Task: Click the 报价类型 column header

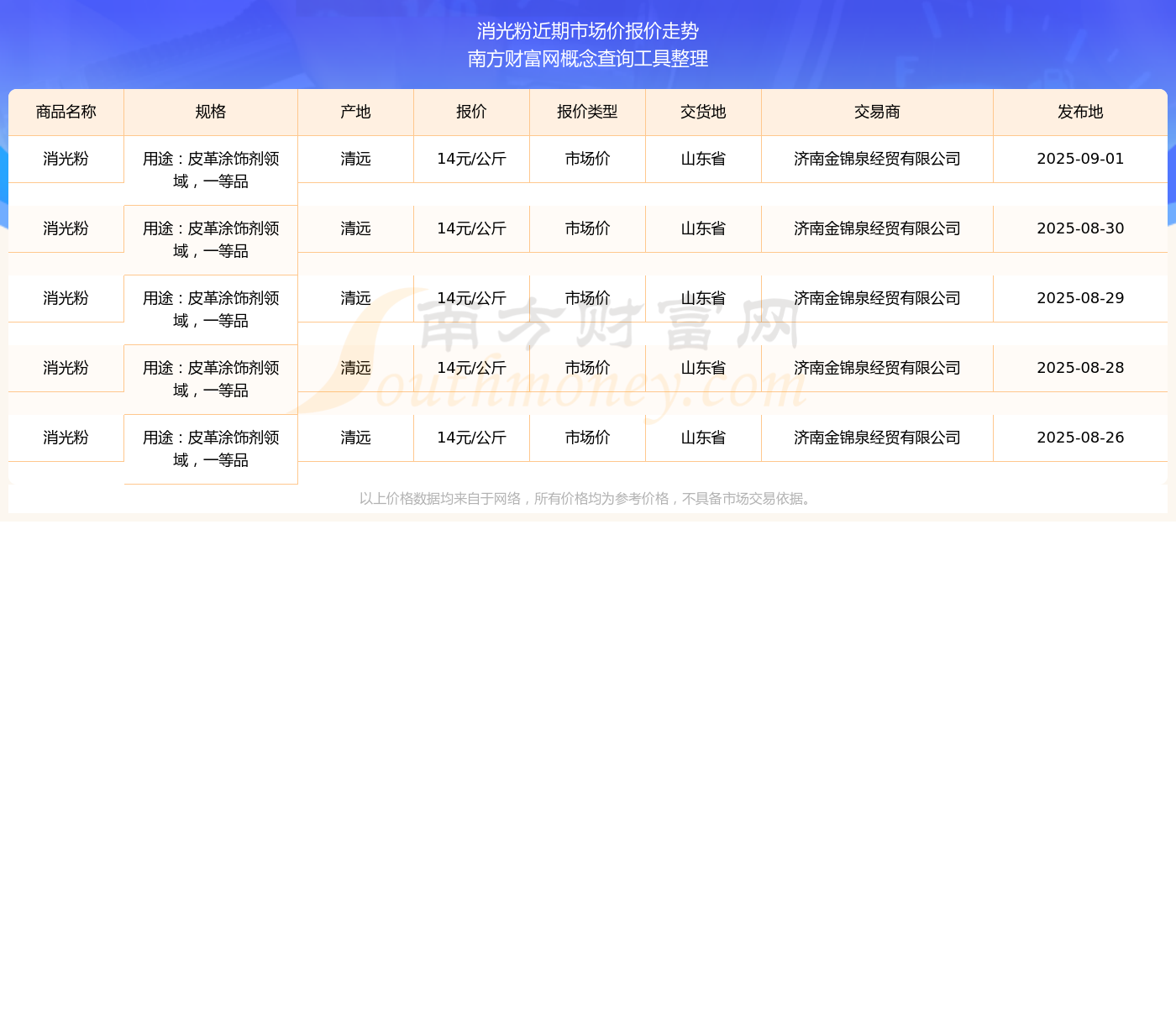Action: pos(588,112)
